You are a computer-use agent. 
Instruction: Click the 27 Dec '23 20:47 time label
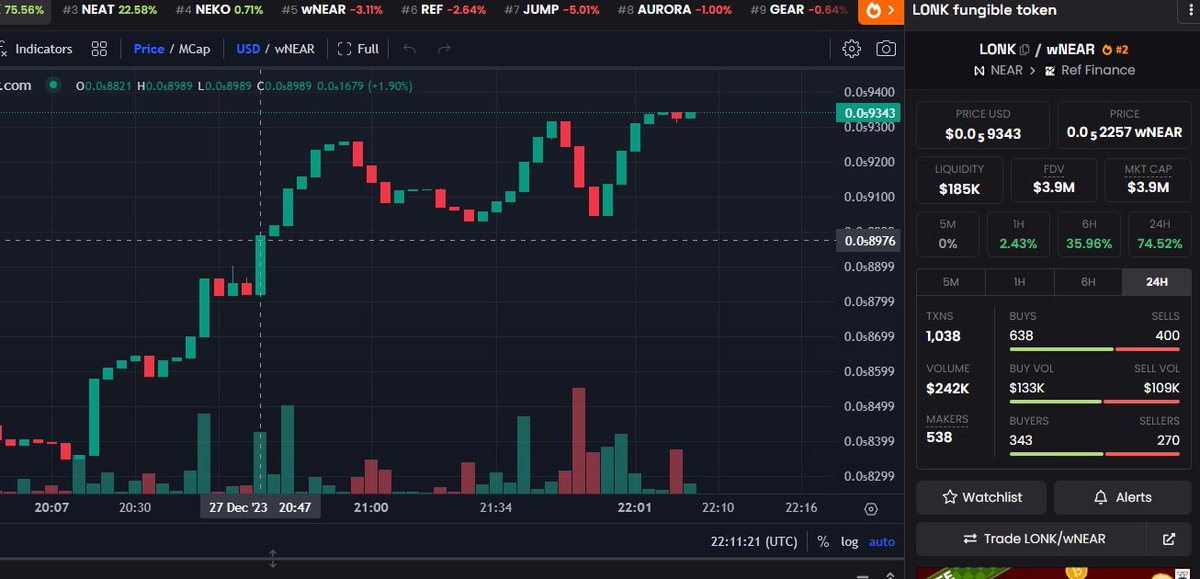[260, 508]
